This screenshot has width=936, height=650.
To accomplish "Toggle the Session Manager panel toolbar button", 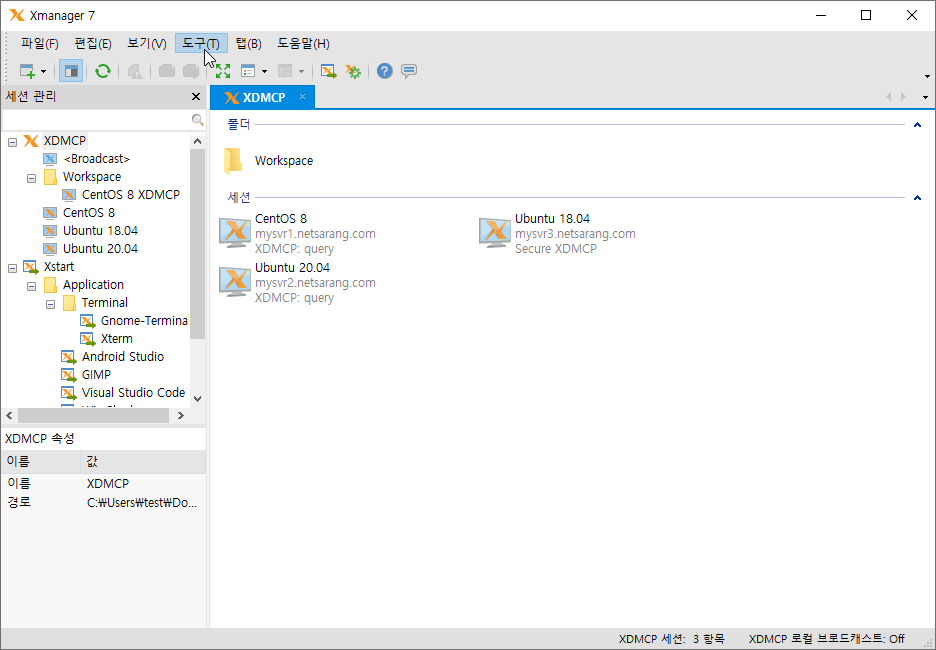I will click(71, 72).
